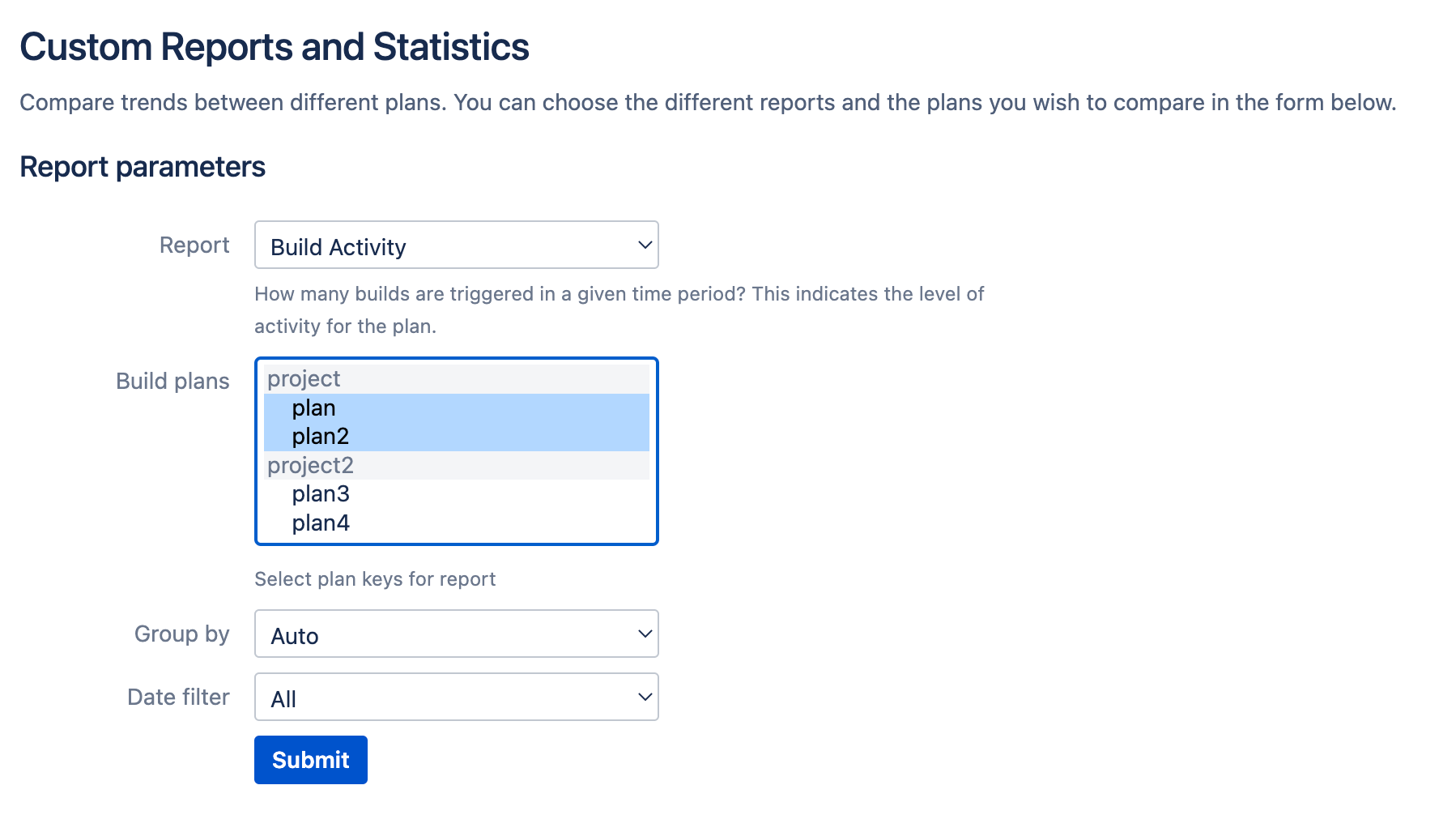Select plan in the Build plans list
Screen dimensions: 1456x815
pos(457,408)
